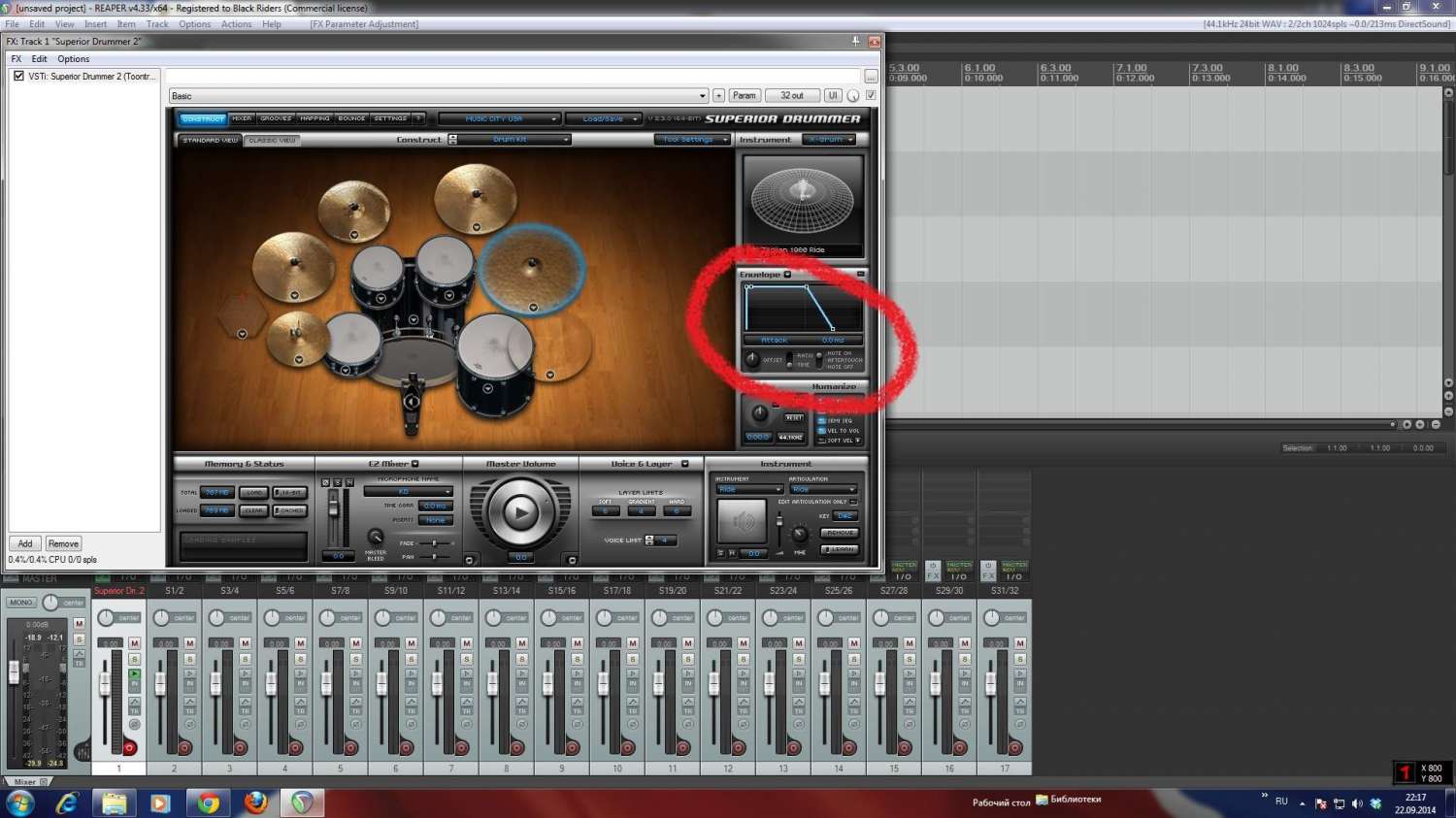This screenshot has width=1456, height=818.
Task: Click the pin icon on the FX window
Action: click(x=855, y=41)
